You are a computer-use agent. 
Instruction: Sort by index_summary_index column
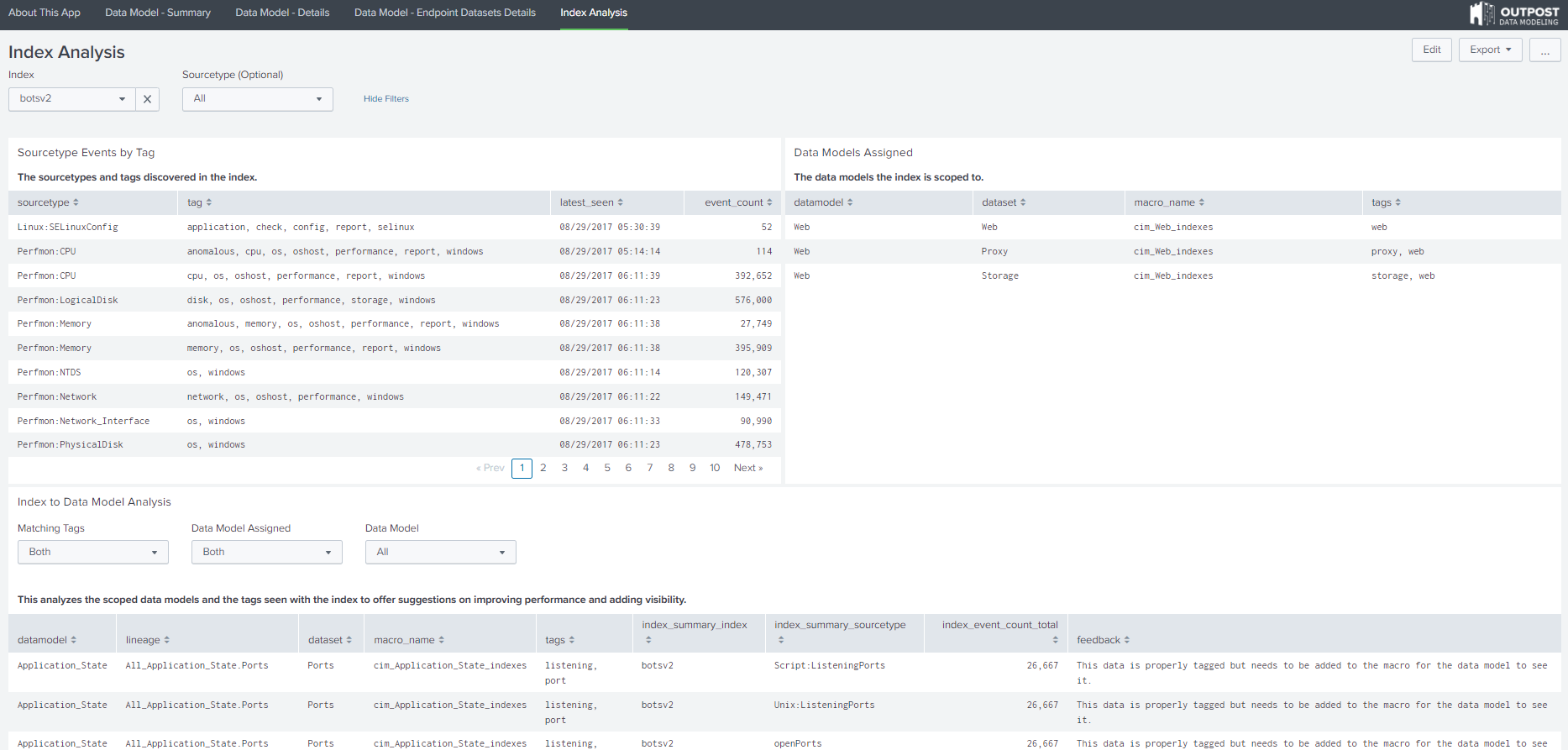tap(695, 632)
